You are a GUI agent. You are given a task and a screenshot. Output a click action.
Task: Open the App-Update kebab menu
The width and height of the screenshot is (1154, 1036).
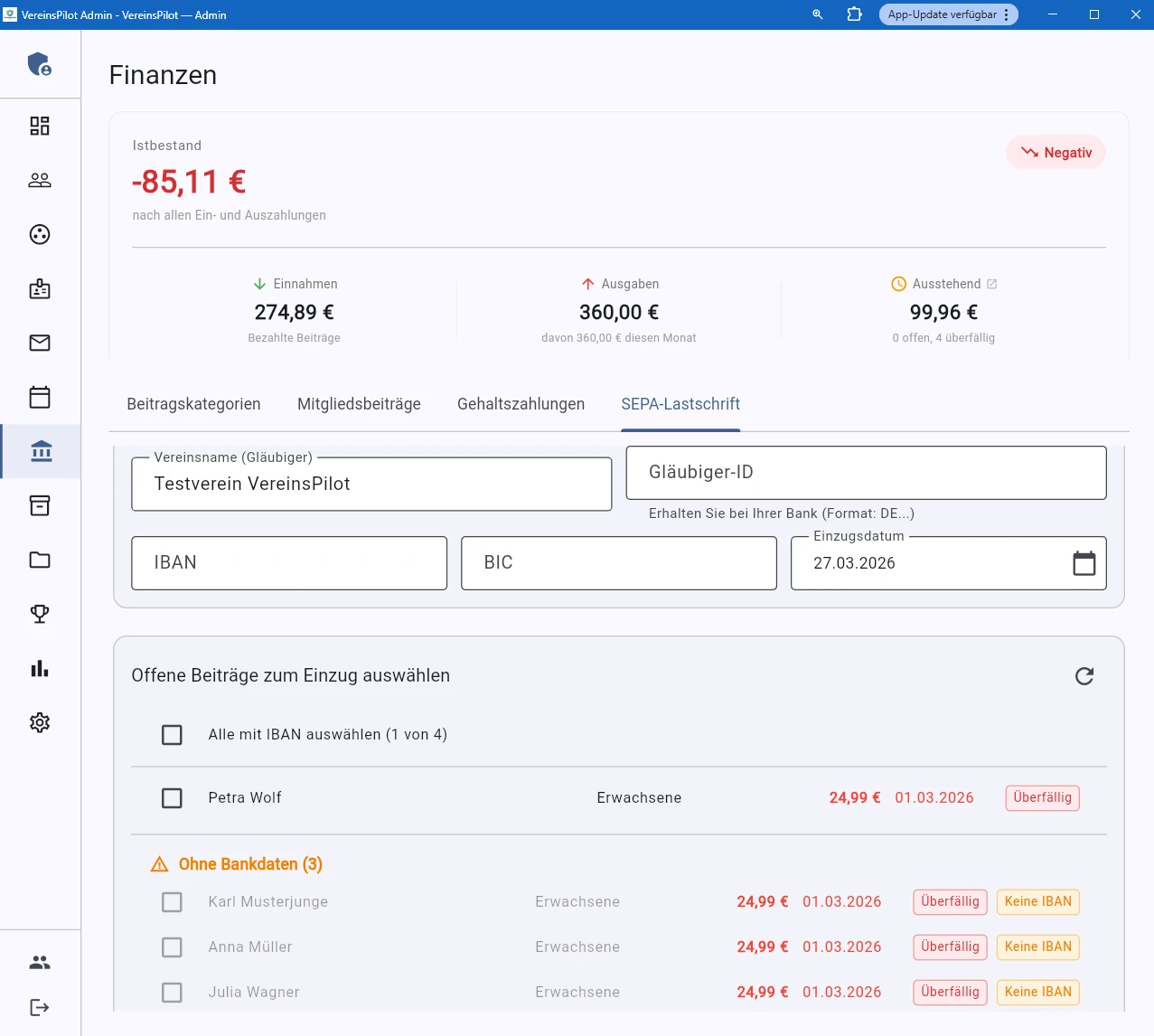pos(1006,14)
